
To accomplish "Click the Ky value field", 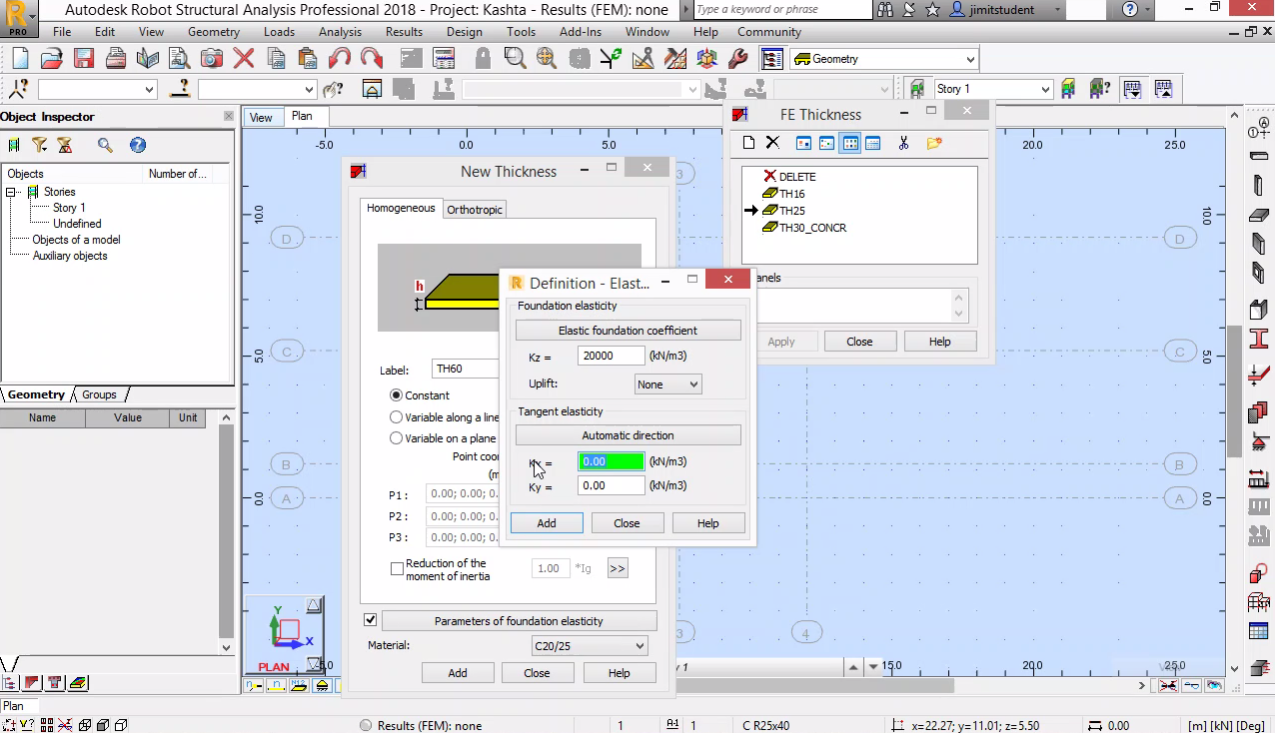I will pyautogui.click(x=611, y=485).
